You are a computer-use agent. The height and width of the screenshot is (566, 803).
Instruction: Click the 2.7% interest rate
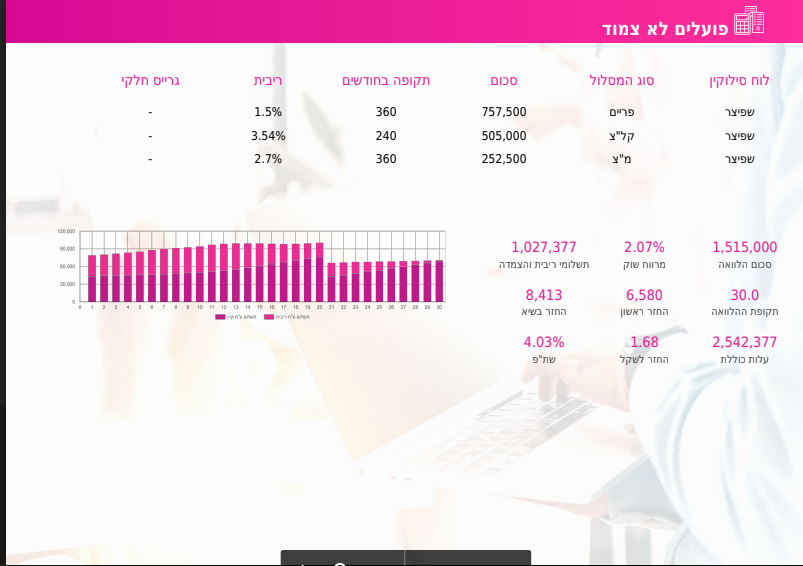[268, 159]
